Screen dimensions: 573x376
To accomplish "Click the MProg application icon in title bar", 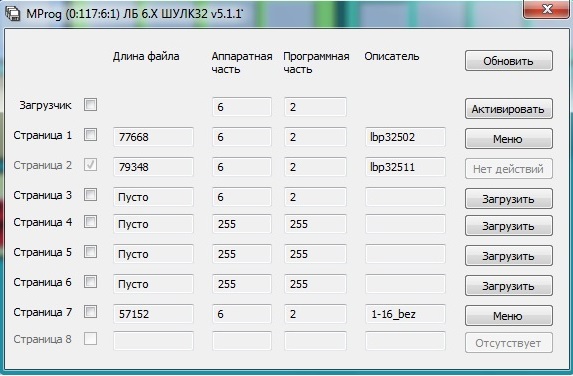I will (13, 14).
